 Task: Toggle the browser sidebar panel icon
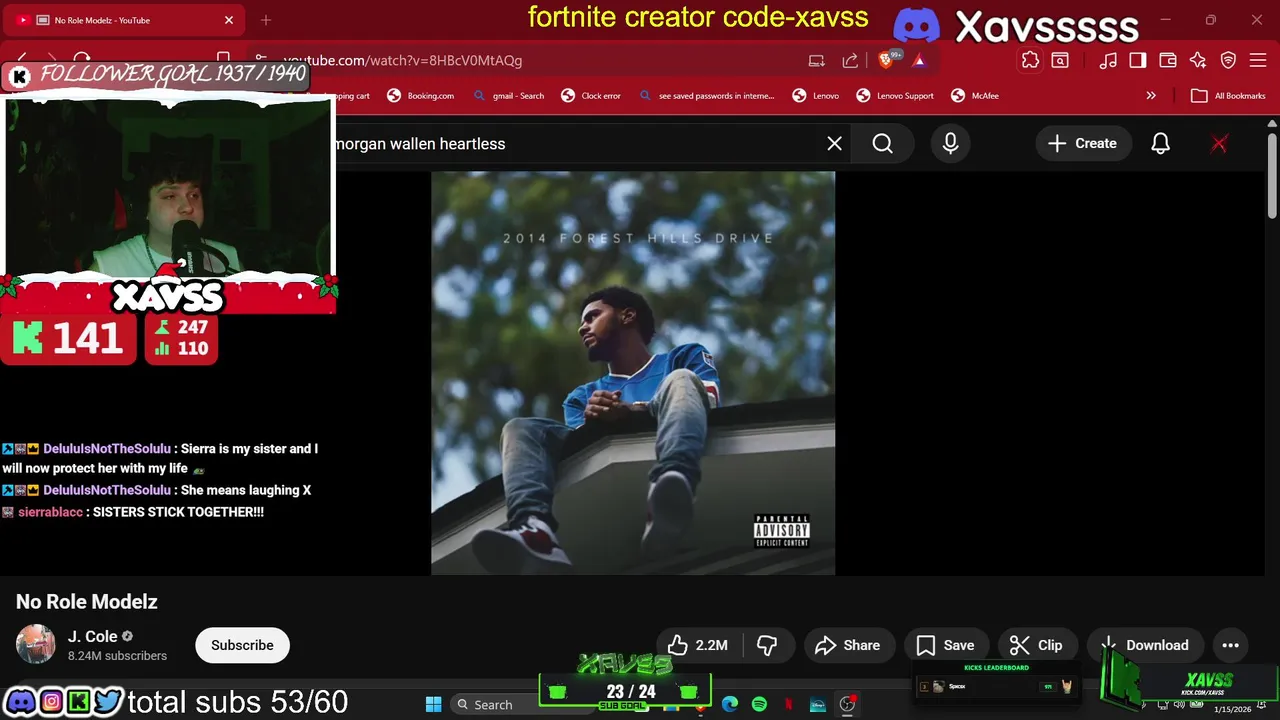coord(1137,60)
